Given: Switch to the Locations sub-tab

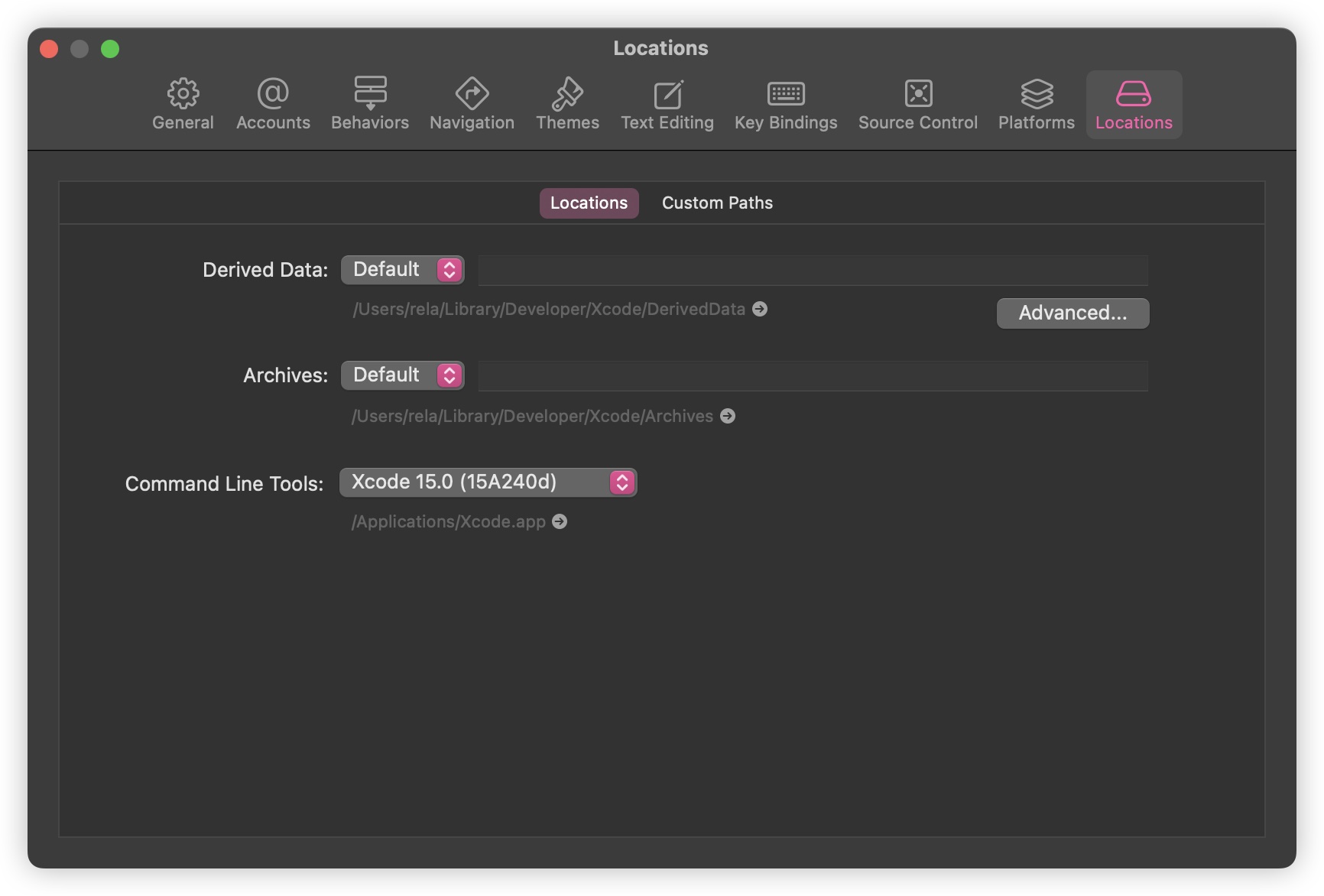Looking at the screenshot, I should pos(589,203).
